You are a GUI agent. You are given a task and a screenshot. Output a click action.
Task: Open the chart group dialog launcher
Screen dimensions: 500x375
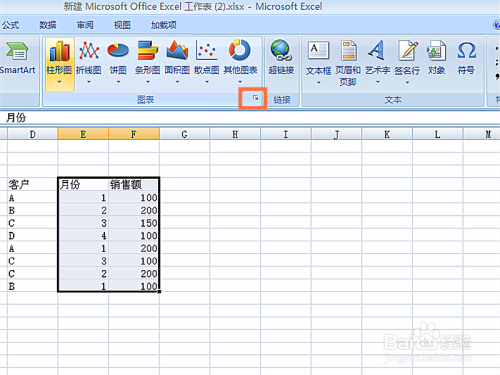255,98
